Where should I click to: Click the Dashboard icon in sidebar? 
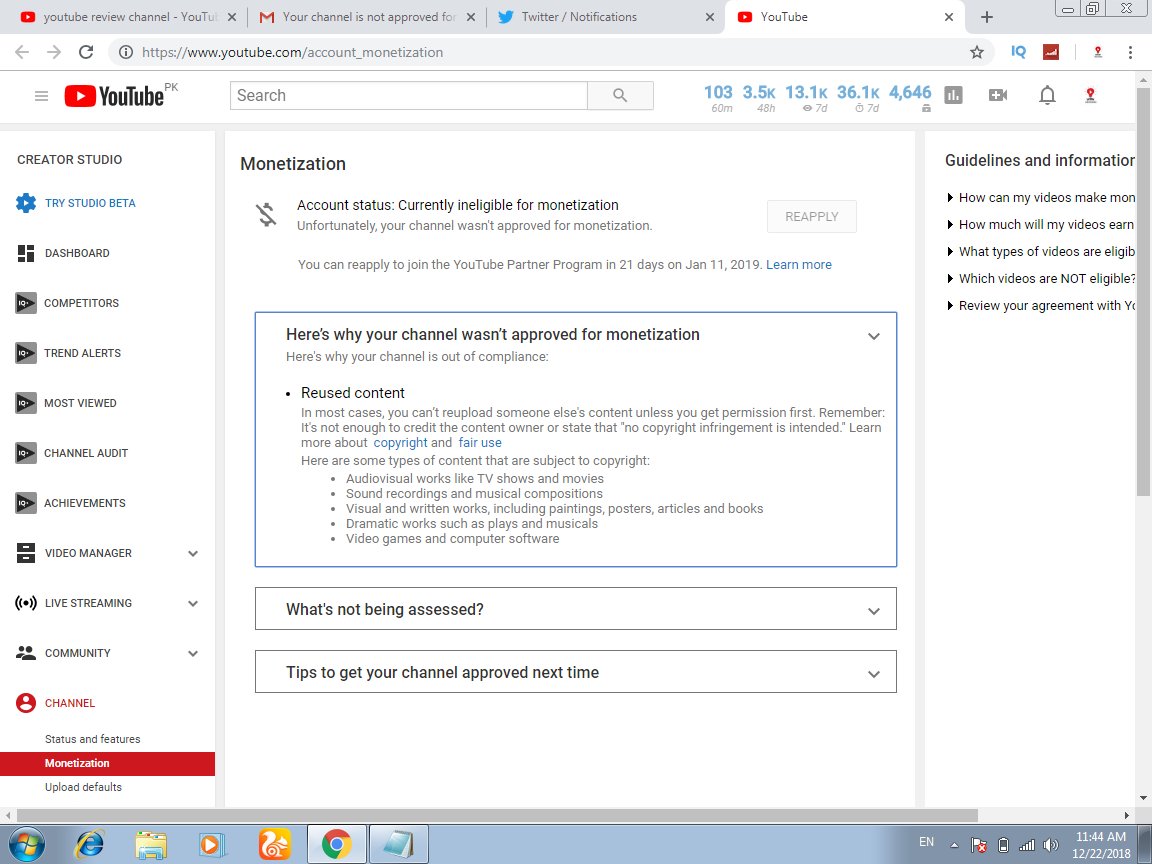click(x=26, y=253)
